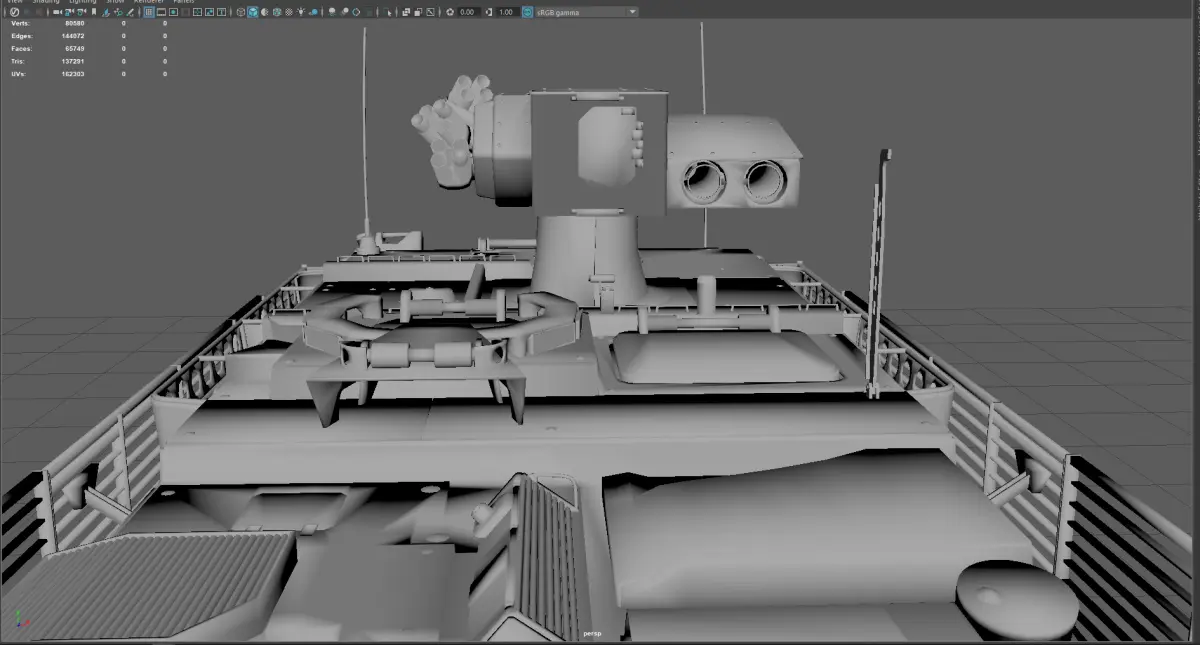Open the Shading panel menu
This screenshot has width=1200, height=645.
[46, 2]
